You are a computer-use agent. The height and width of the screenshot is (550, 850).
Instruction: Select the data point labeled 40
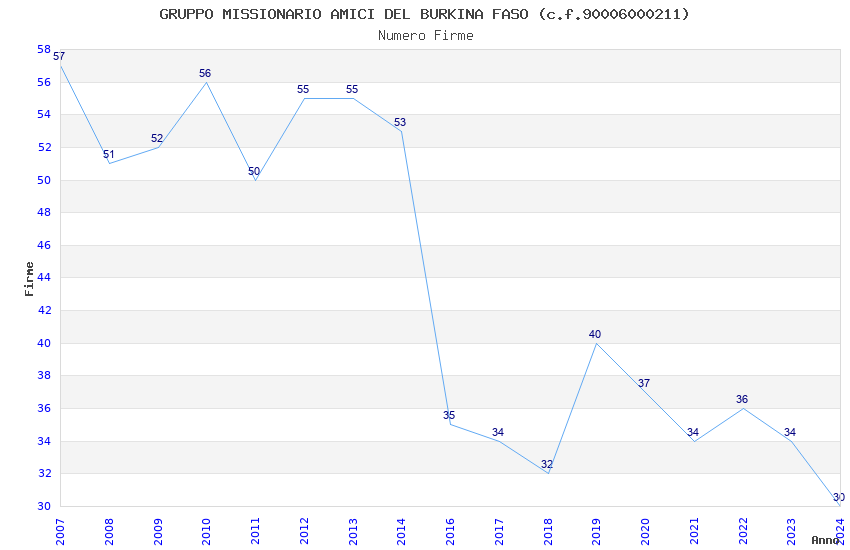[x=595, y=335]
